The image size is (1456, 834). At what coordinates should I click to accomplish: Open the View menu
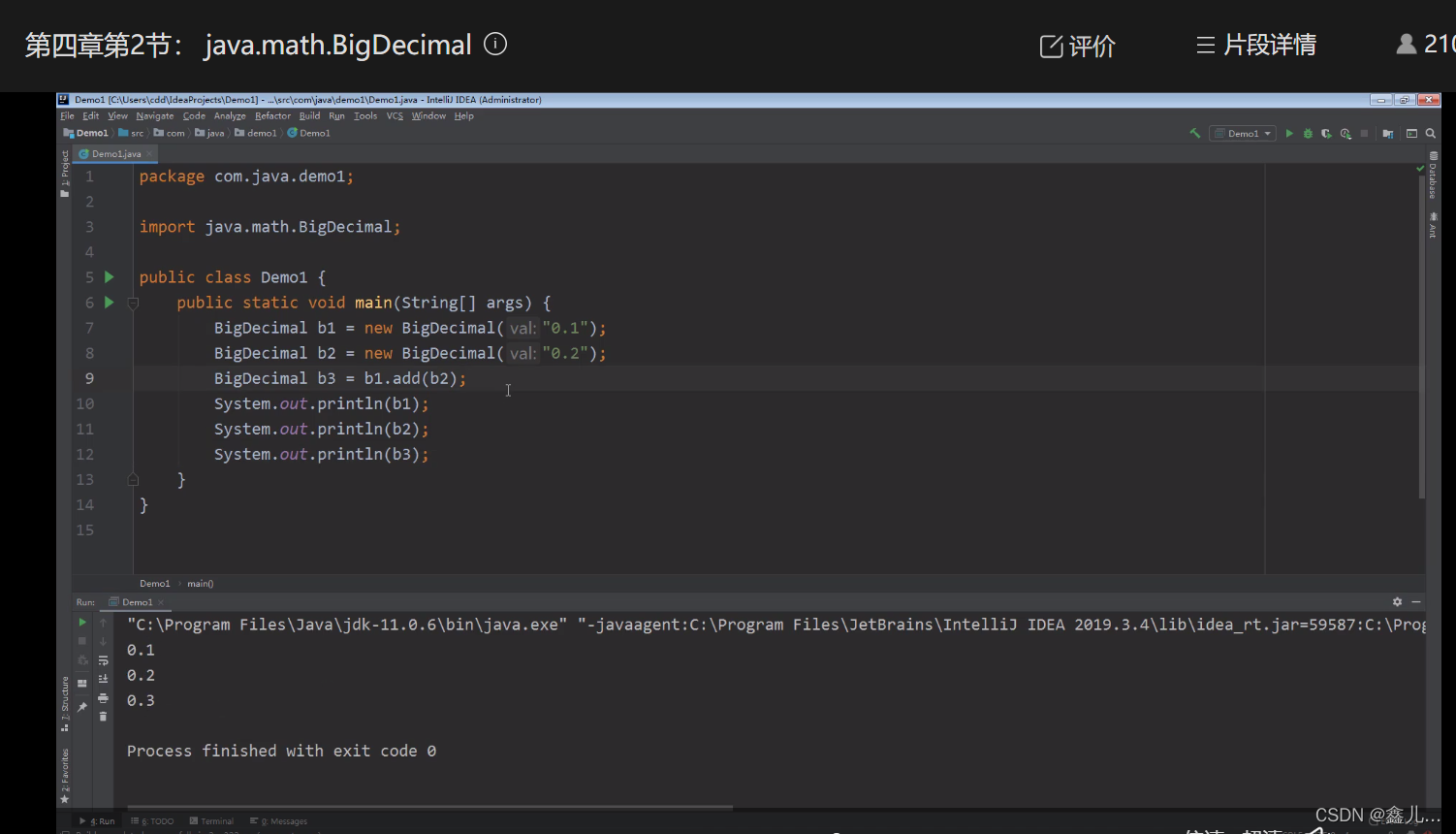coord(117,116)
